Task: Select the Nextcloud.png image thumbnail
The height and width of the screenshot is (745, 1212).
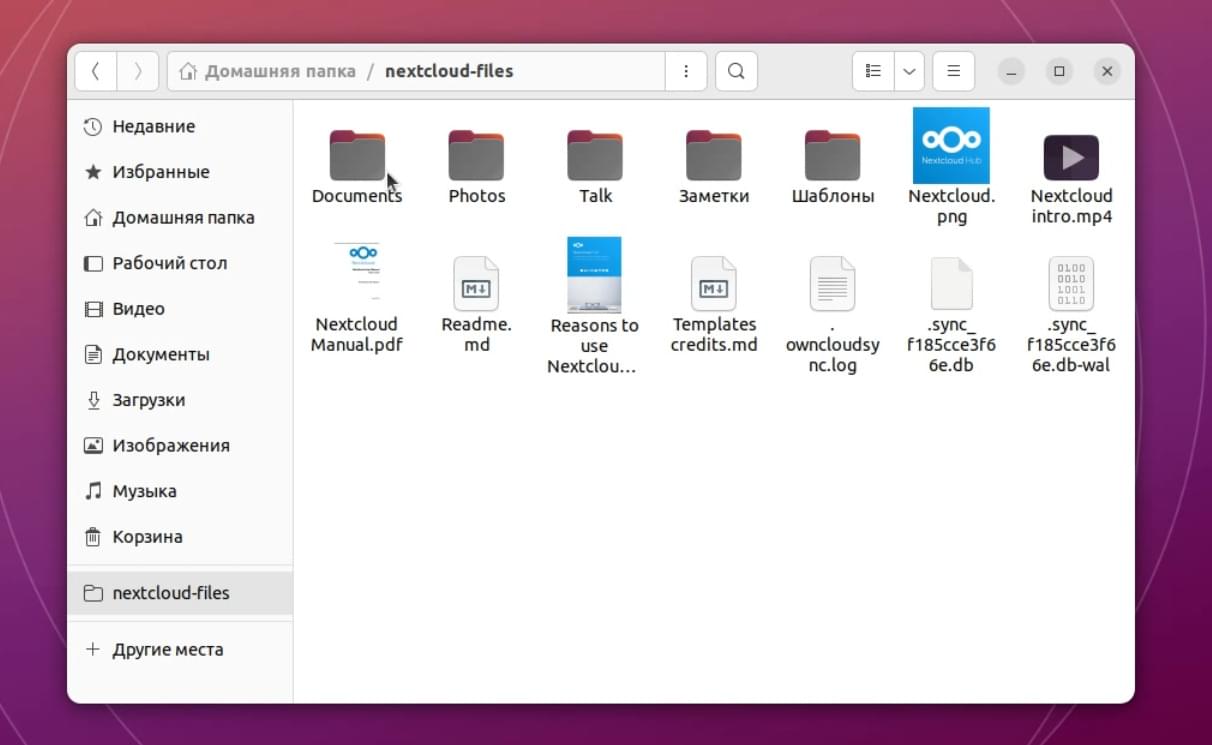Action: (x=951, y=146)
